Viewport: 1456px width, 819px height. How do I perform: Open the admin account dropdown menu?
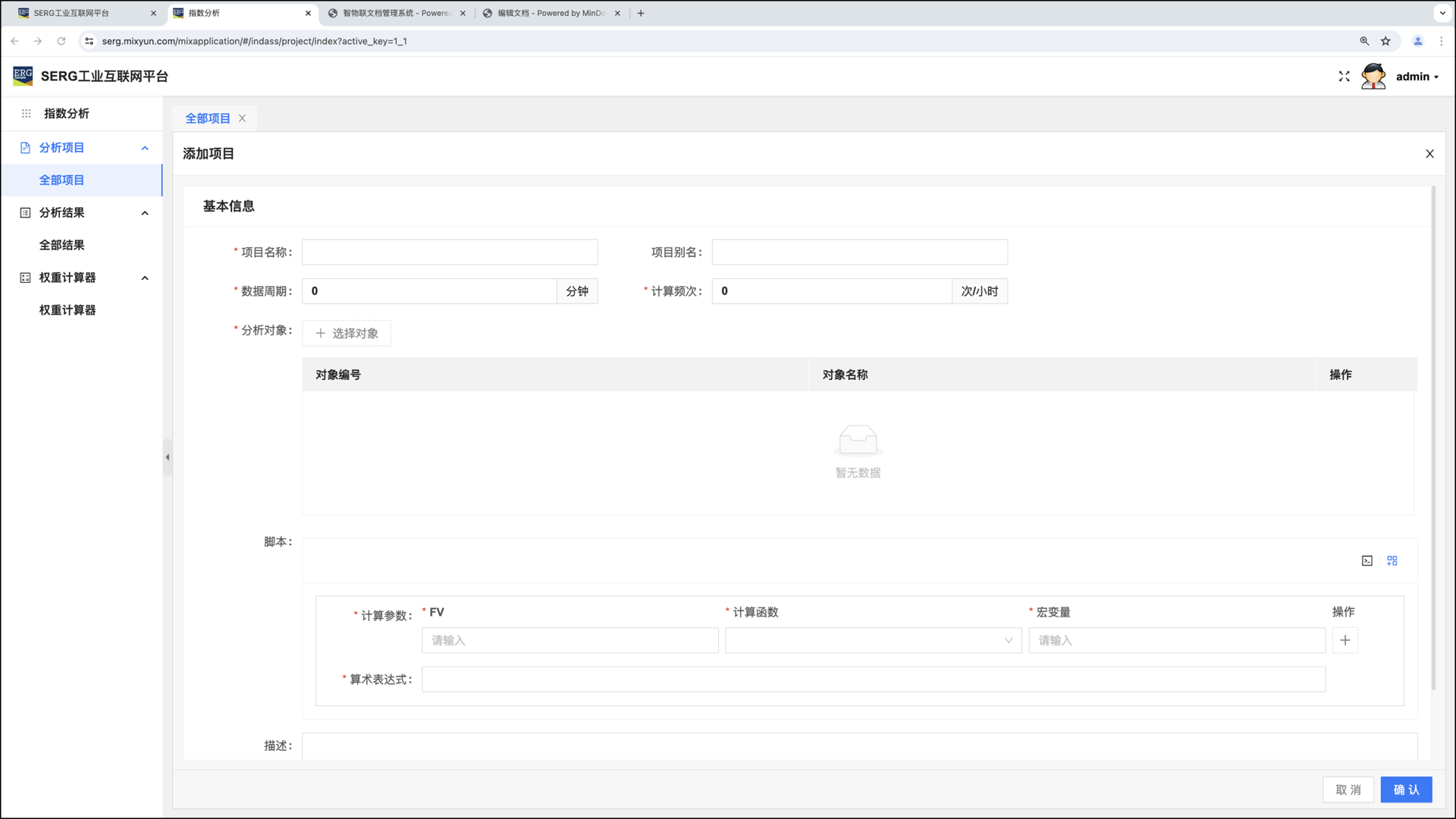click(1417, 77)
